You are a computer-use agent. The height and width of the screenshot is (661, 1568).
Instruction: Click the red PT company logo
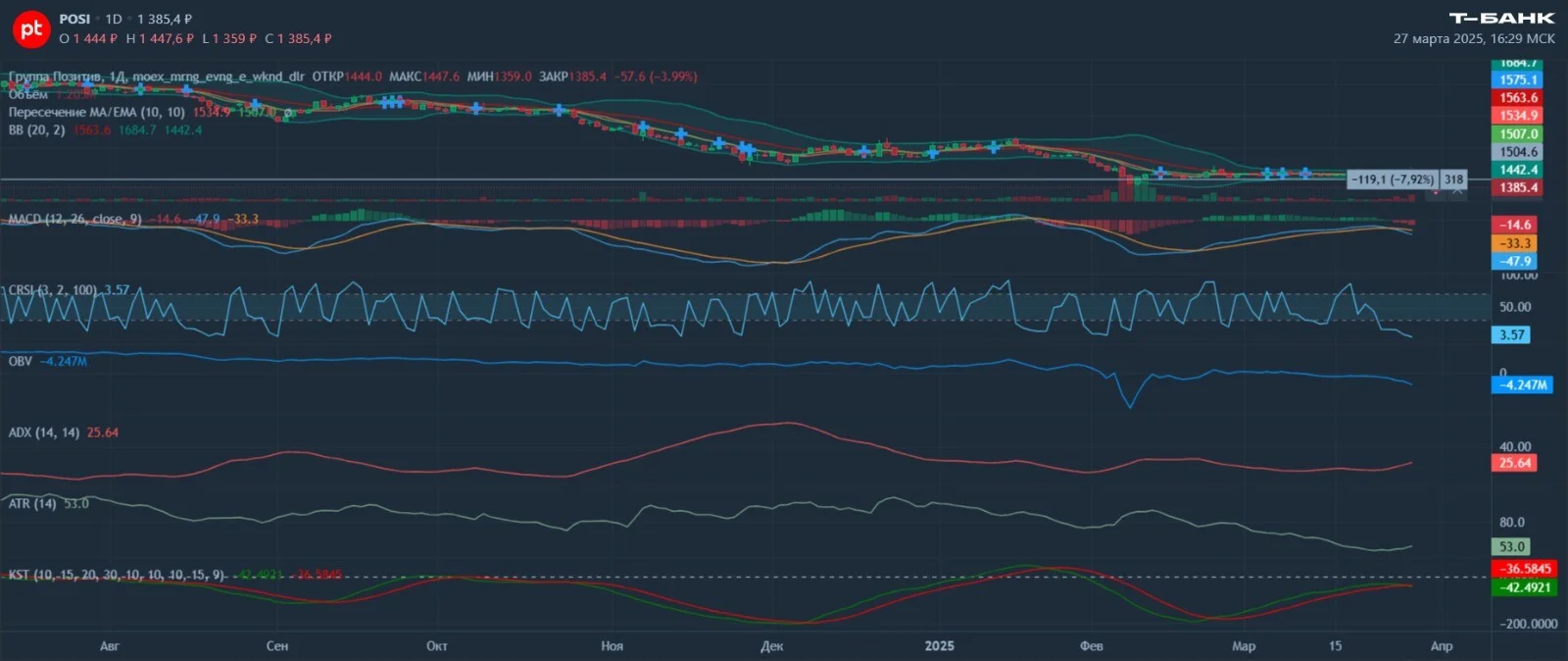30,29
